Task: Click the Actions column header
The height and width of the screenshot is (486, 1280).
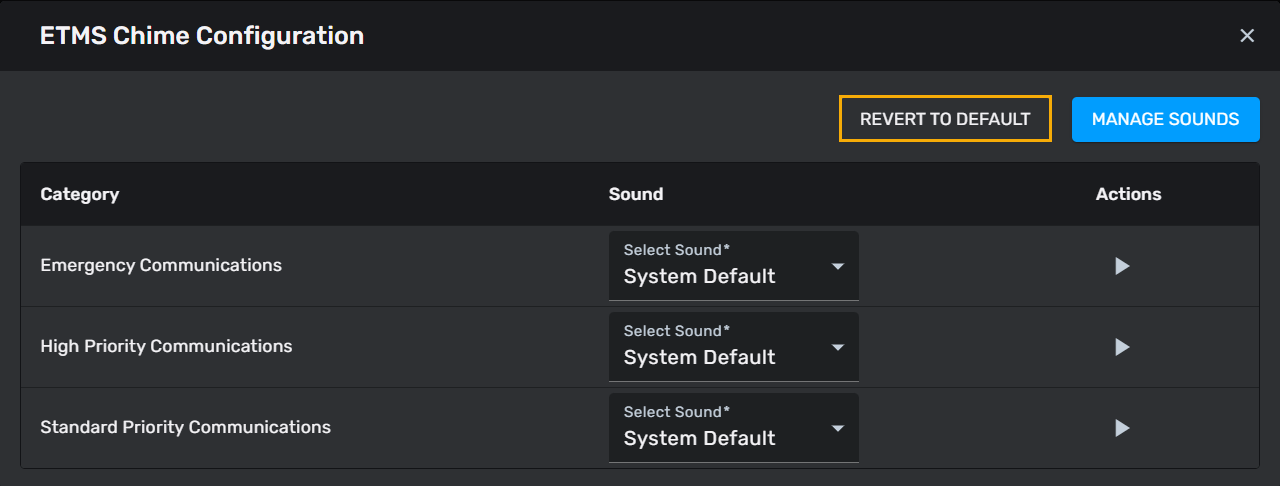Action: [1128, 194]
